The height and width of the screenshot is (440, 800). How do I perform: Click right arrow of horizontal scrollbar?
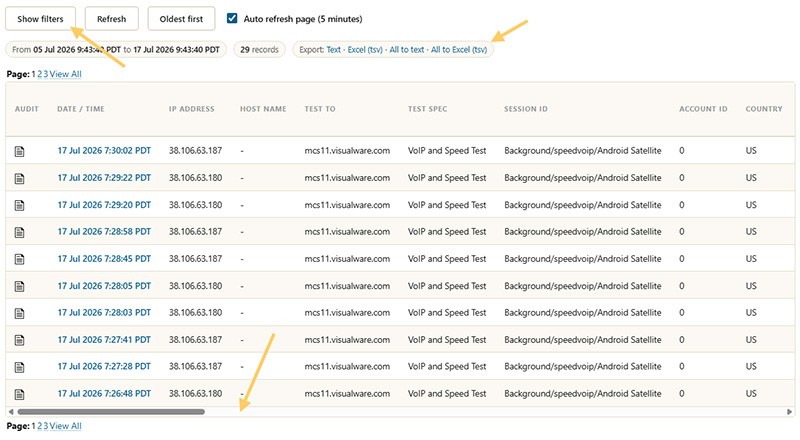coord(789,411)
